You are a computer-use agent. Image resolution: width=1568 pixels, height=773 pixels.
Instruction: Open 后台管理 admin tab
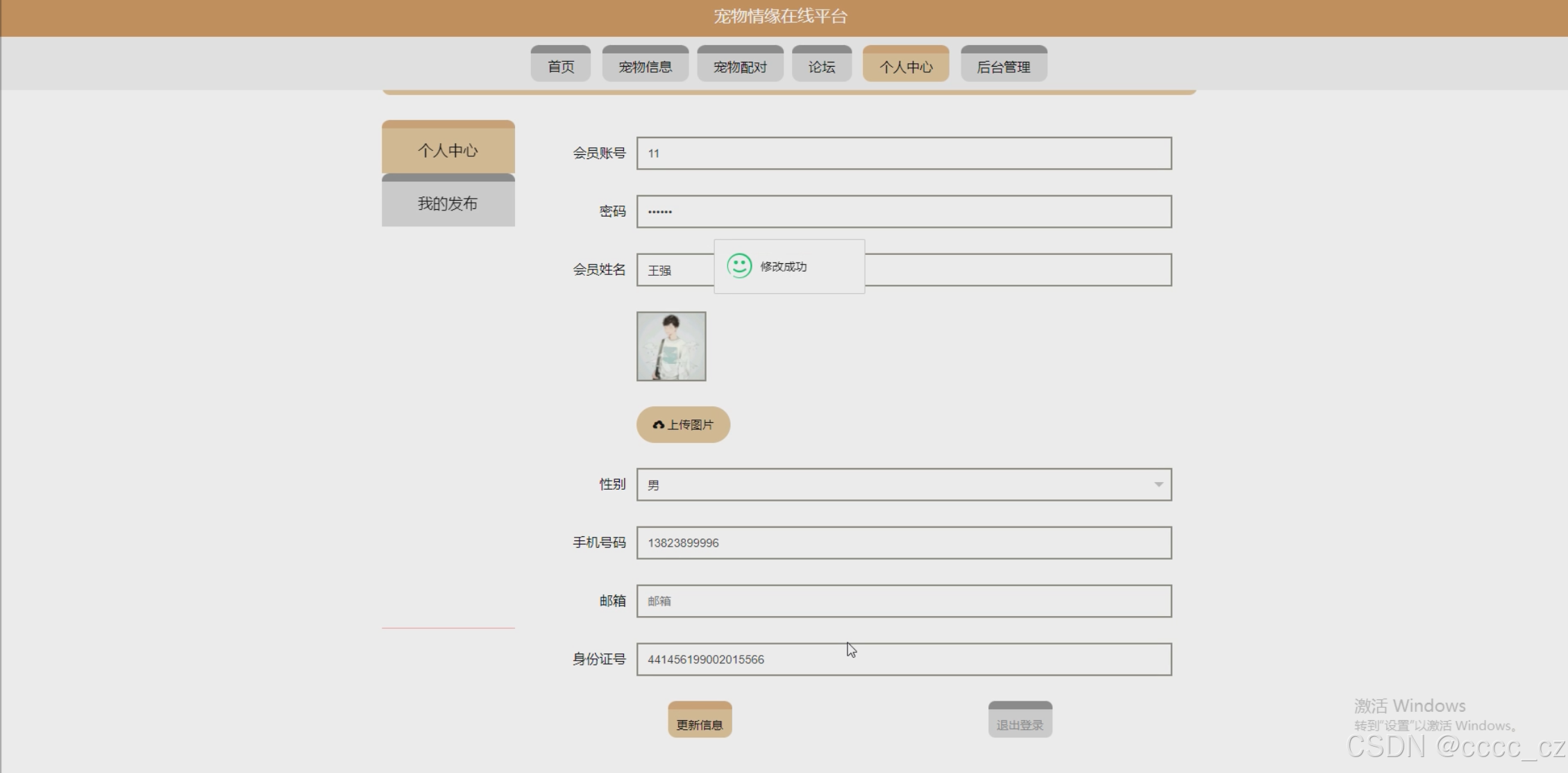click(1003, 66)
